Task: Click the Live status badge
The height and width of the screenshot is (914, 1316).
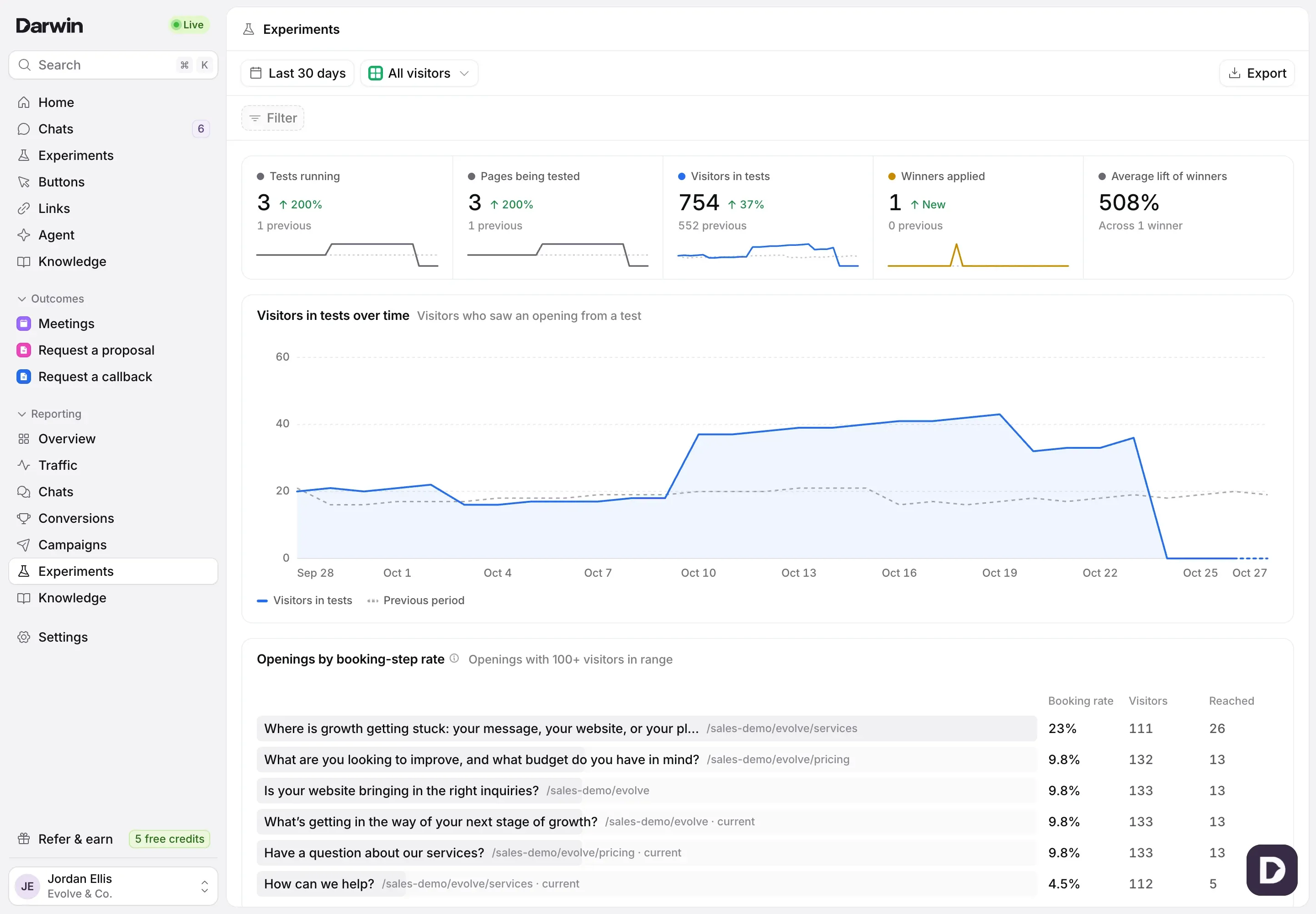Action: (x=188, y=25)
